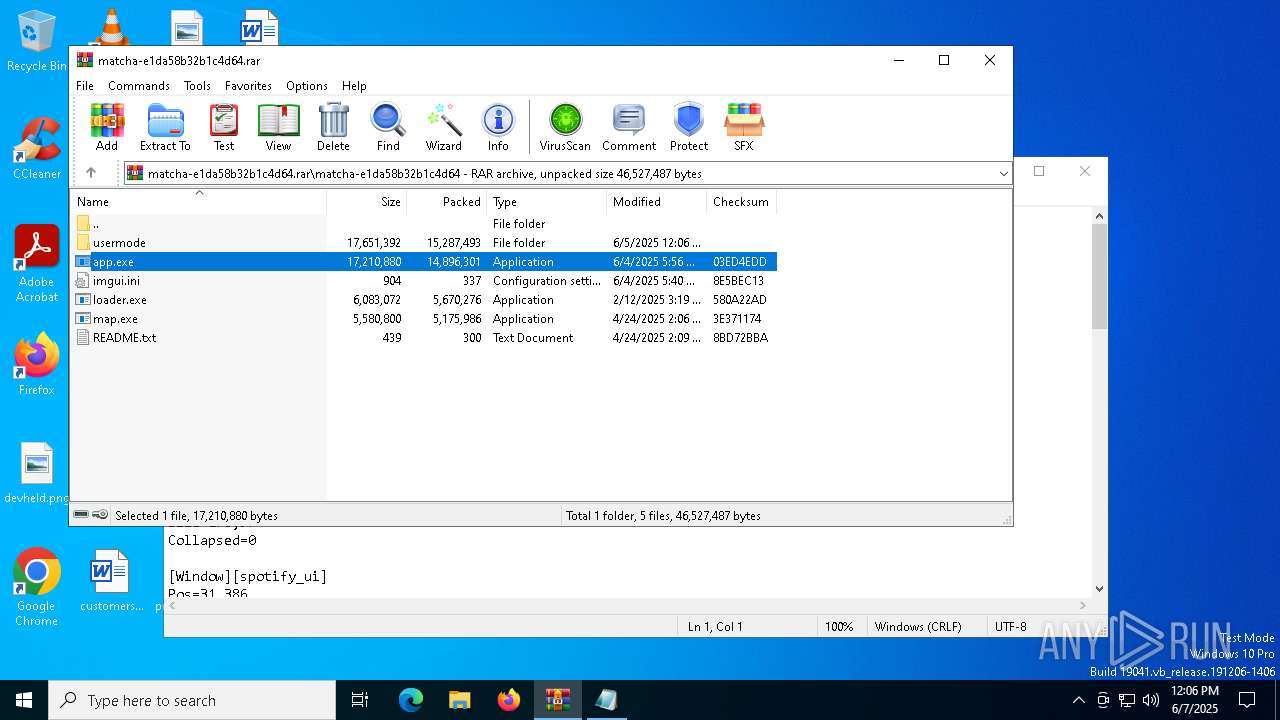1280x720 pixels.
Task: Start VirusScan on the archive
Action: pyautogui.click(x=565, y=127)
